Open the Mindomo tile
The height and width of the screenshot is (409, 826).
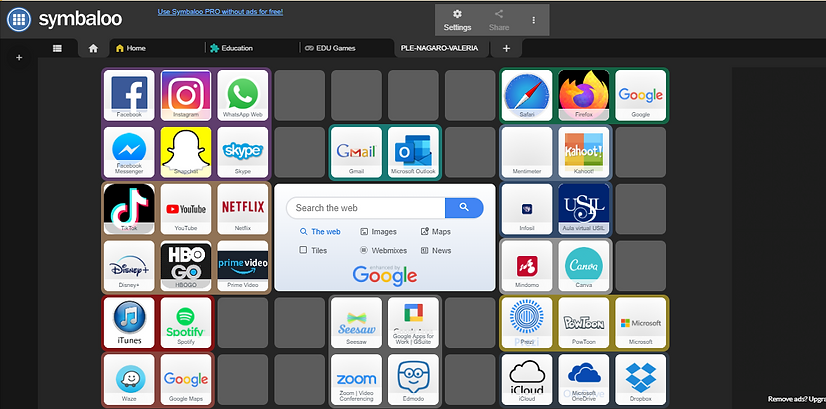[x=527, y=266]
